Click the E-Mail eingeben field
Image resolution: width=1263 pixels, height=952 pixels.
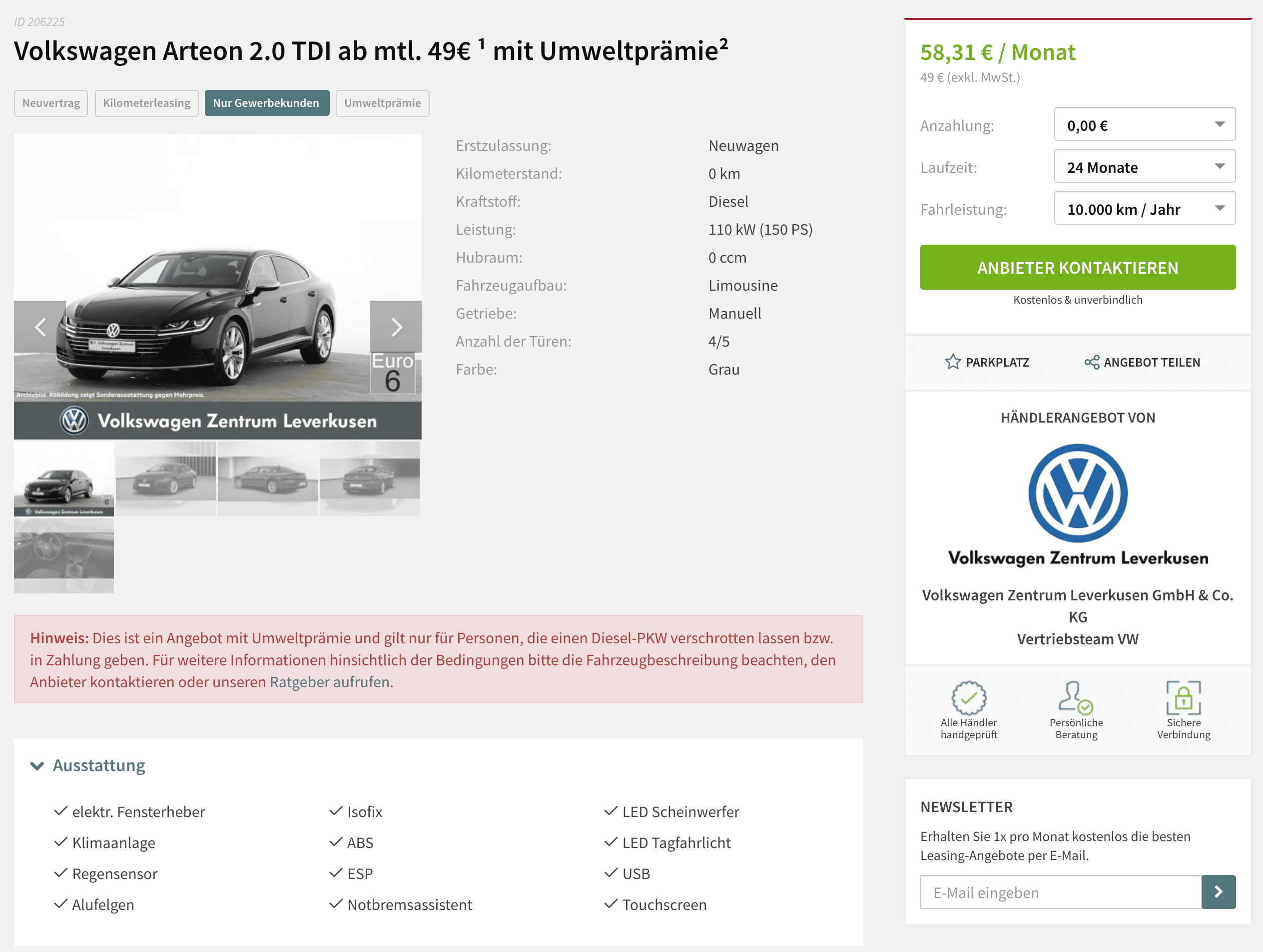(1061, 892)
